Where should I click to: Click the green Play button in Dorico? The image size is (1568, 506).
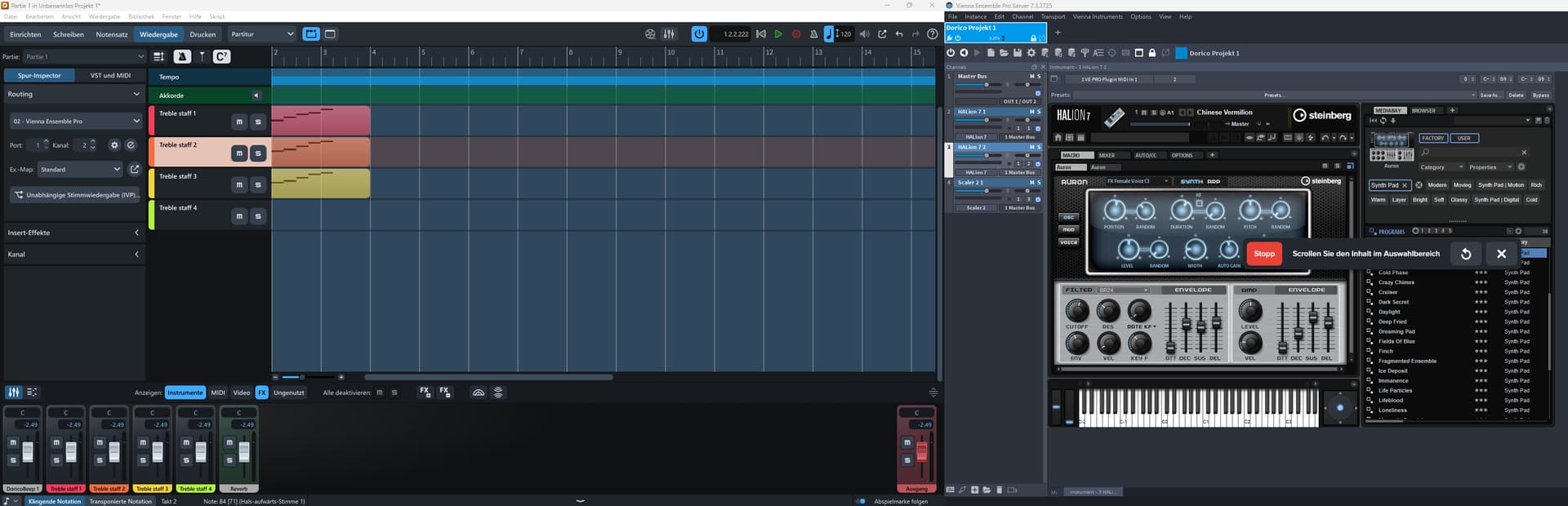point(778,34)
